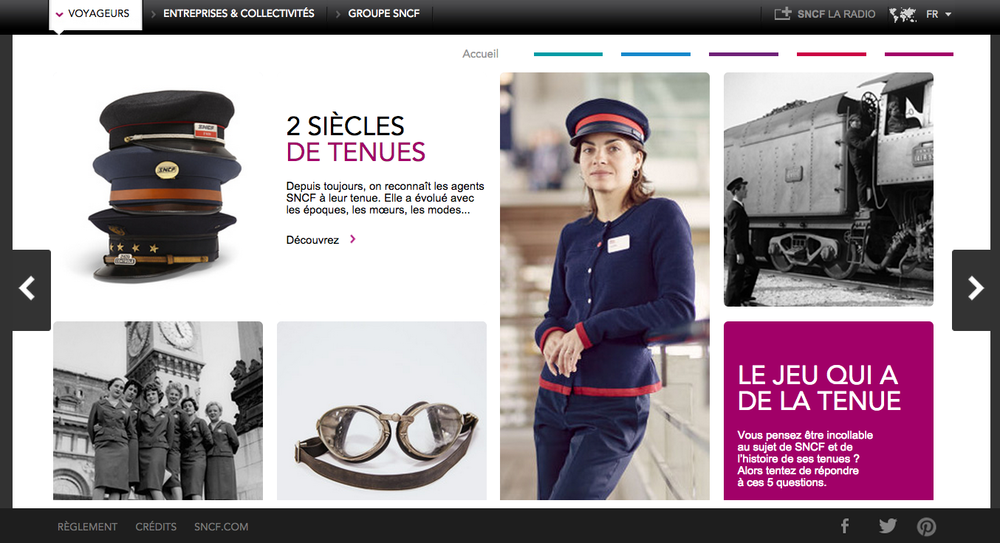Open the Crédits footer link
The height and width of the screenshot is (543, 1000).
coord(156,527)
